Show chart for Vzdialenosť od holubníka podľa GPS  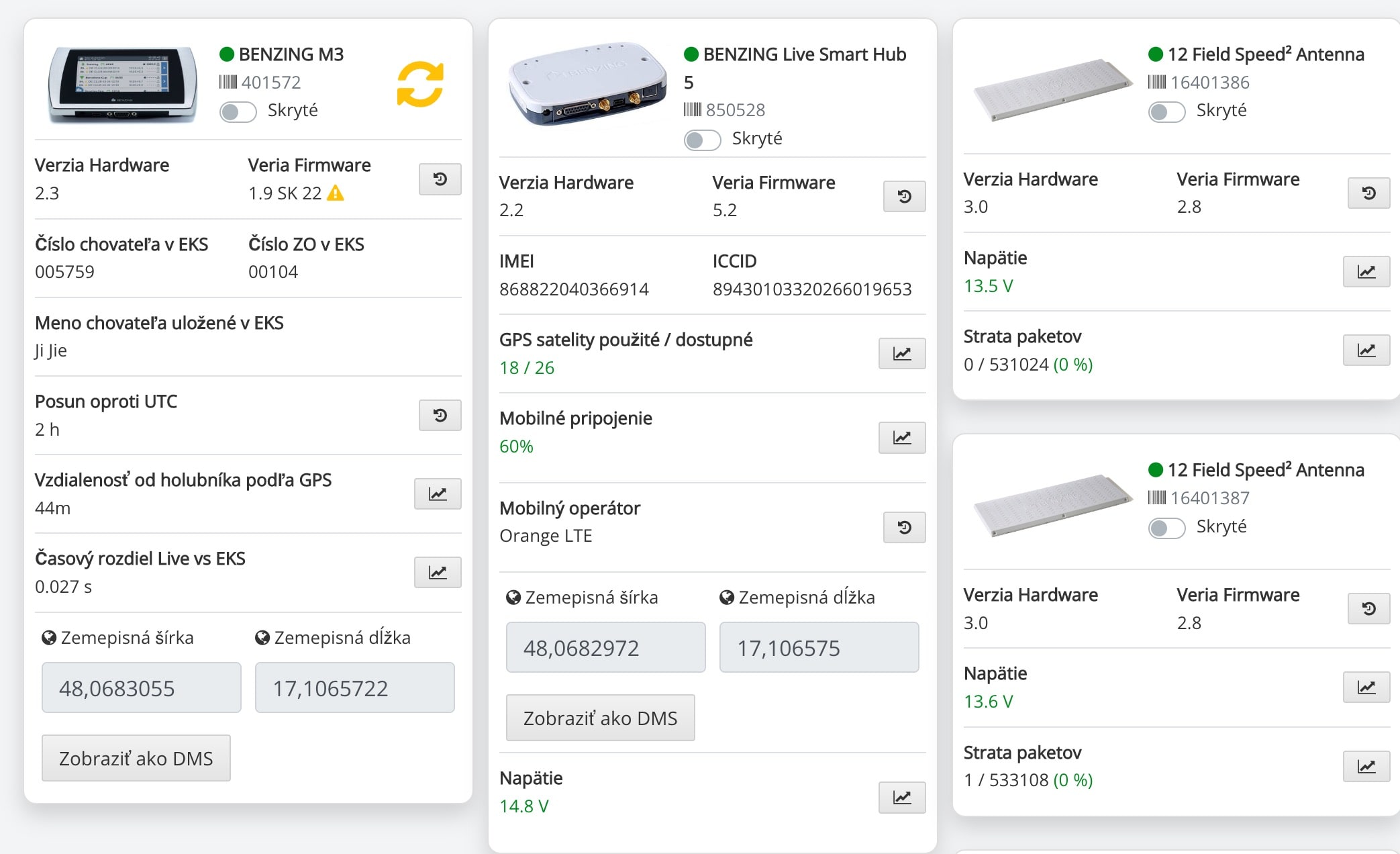coord(438,494)
